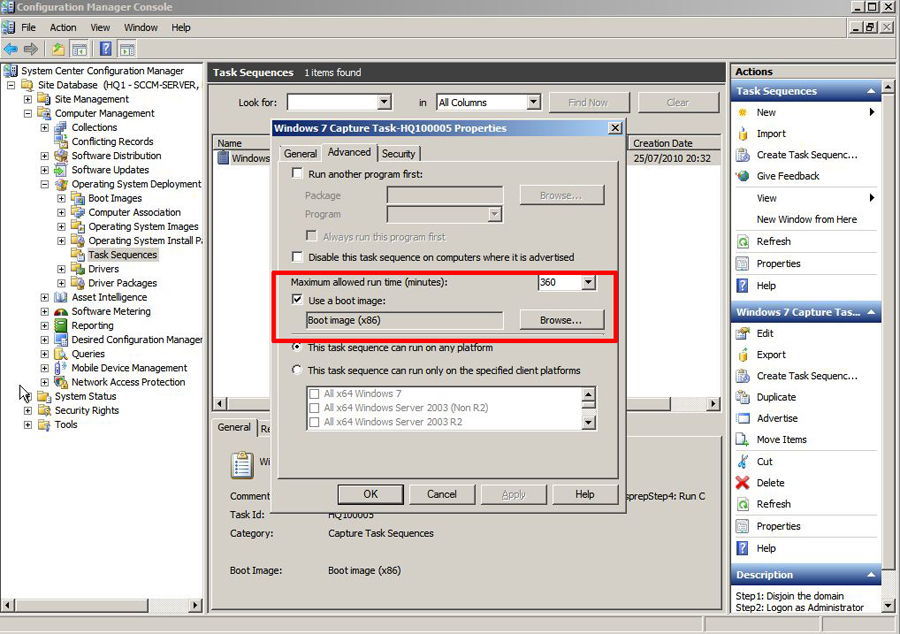Image resolution: width=900 pixels, height=634 pixels.
Task: Click the Give Feedback globe icon
Action: pos(743,176)
